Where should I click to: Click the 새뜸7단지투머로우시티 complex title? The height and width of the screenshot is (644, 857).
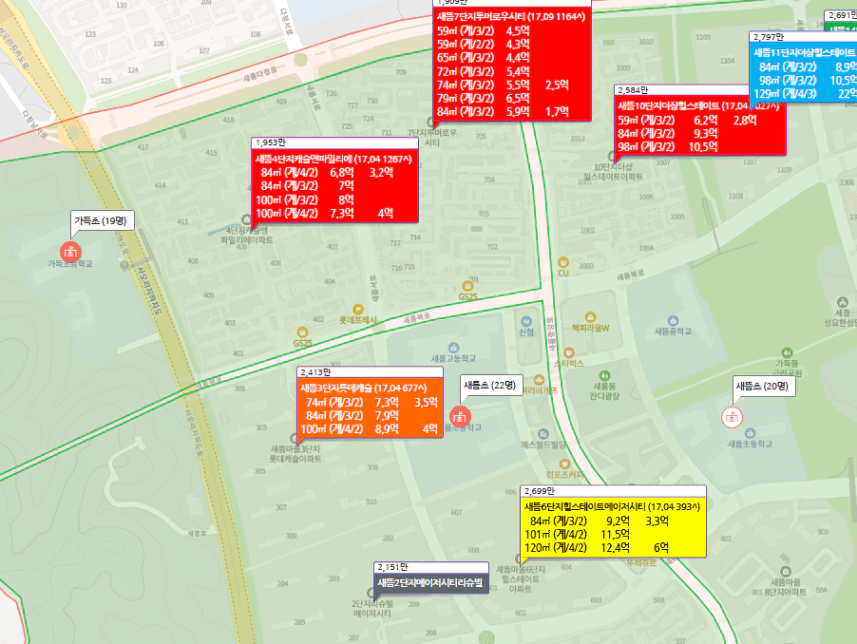click(510, 16)
